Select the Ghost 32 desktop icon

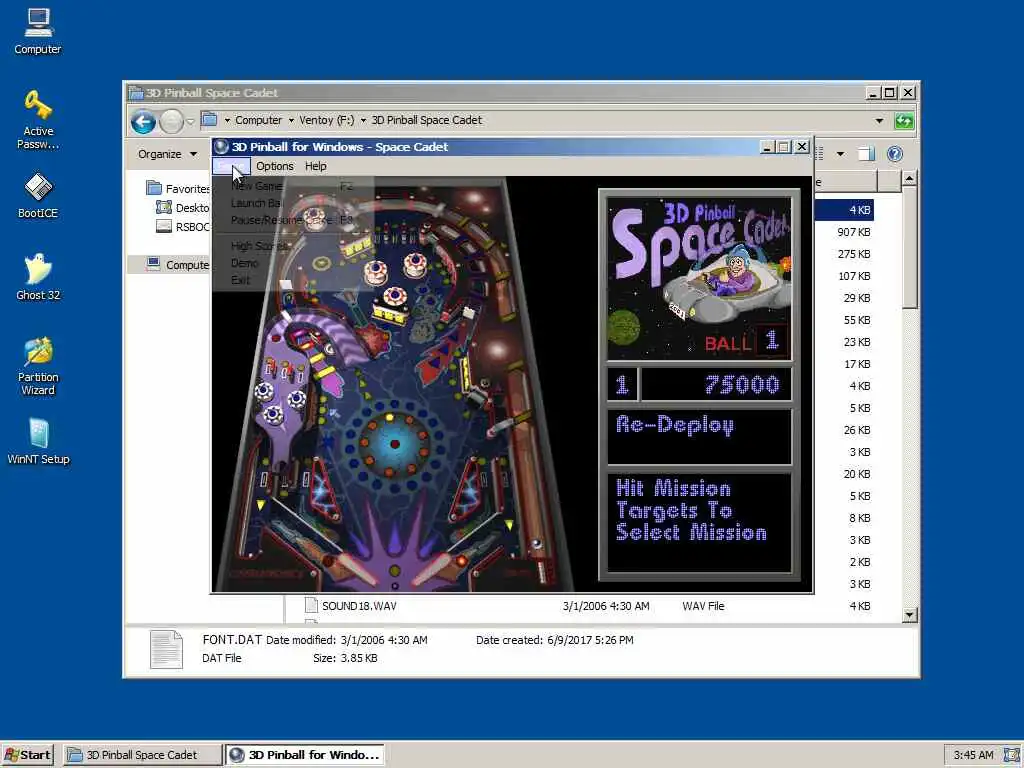pos(38,277)
